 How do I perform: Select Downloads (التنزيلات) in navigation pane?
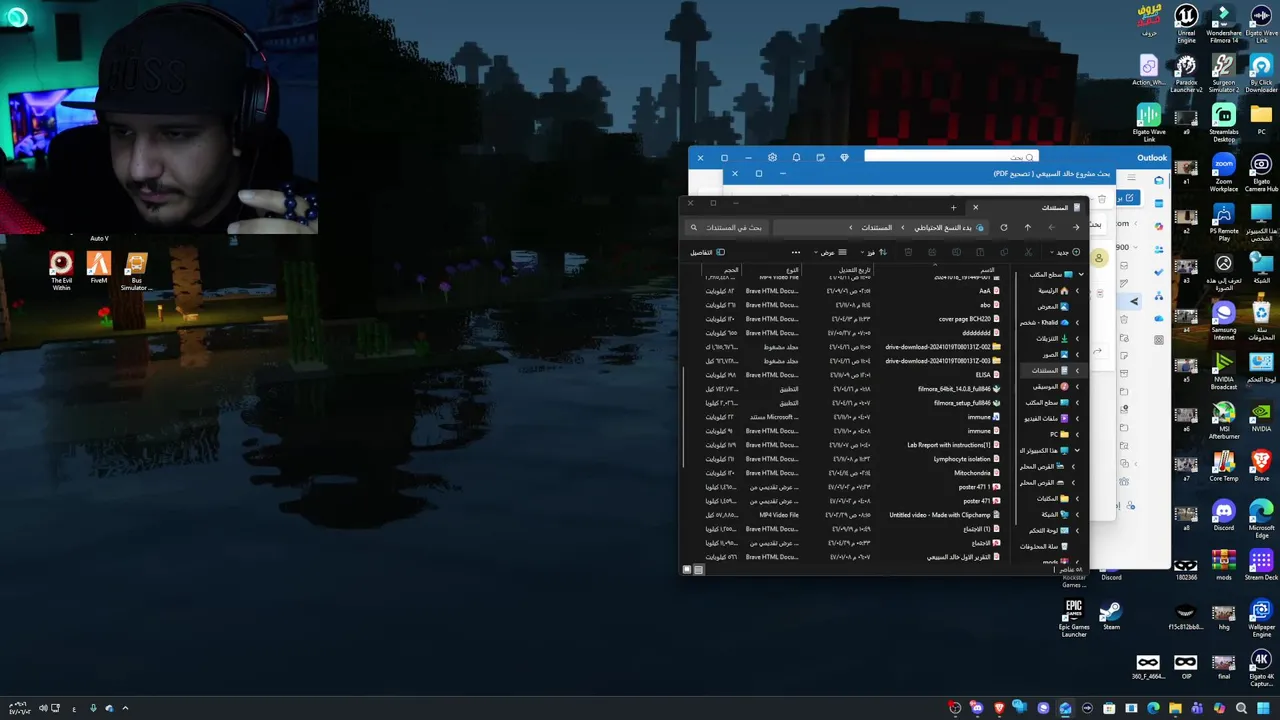1052,339
